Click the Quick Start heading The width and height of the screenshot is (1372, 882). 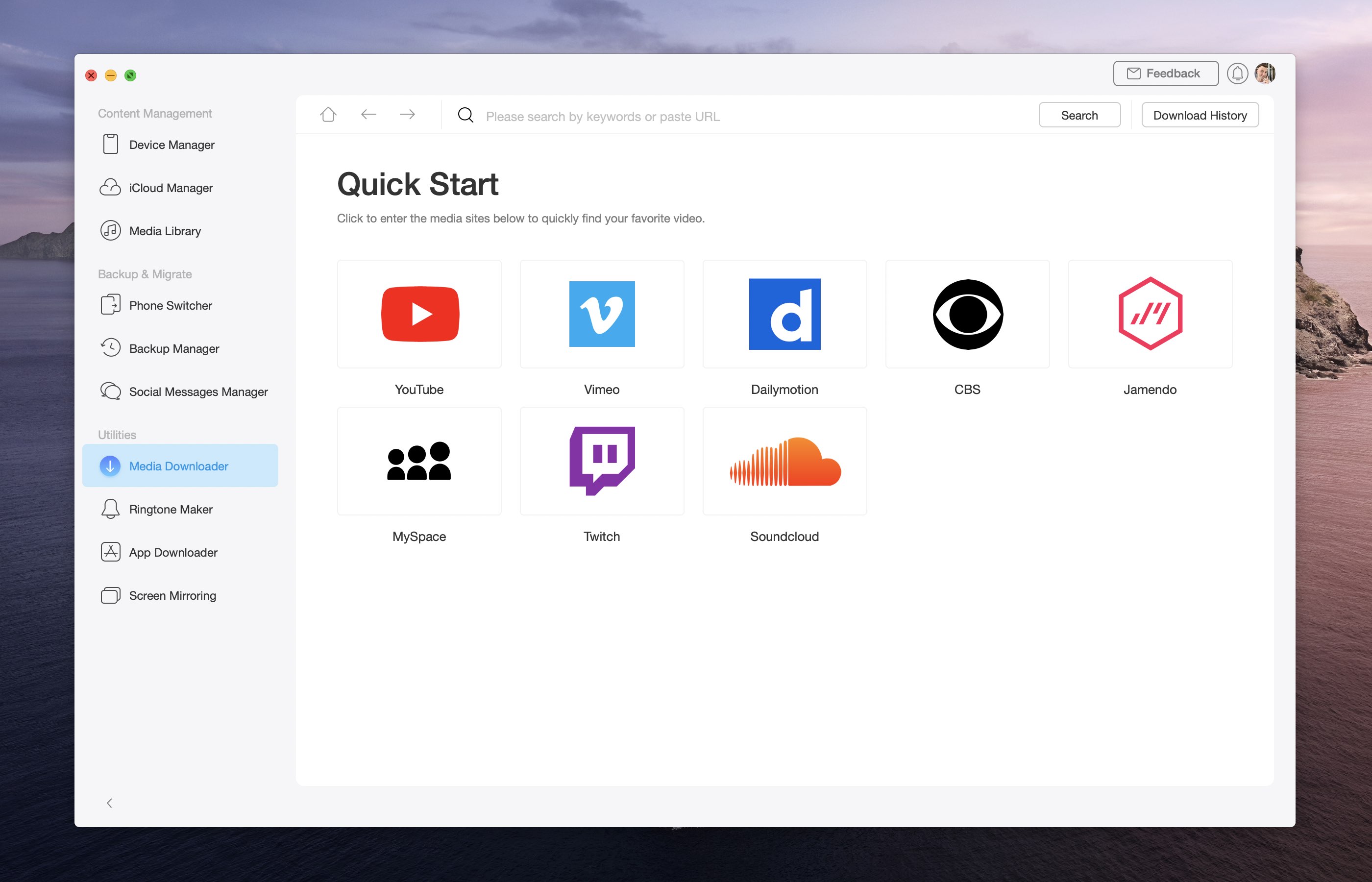click(x=418, y=184)
